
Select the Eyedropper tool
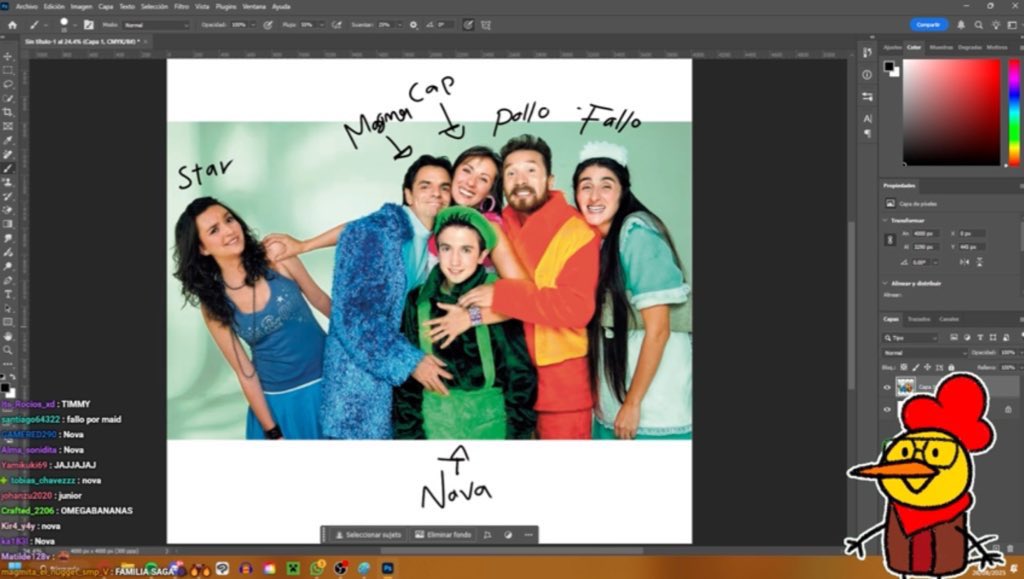pos(8,140)
